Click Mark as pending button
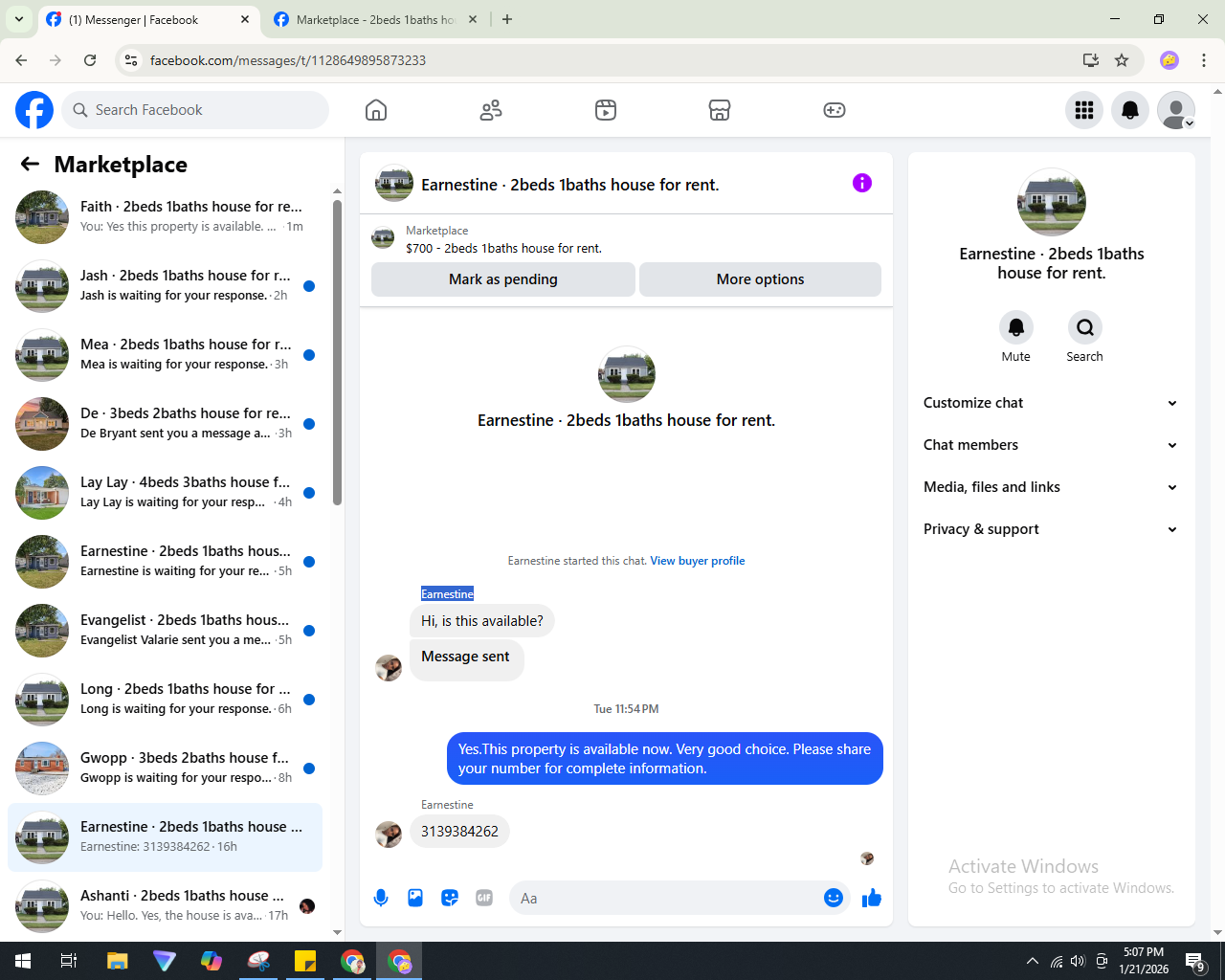This screenshot has width=1225, height=980. [x=503, y=279]
